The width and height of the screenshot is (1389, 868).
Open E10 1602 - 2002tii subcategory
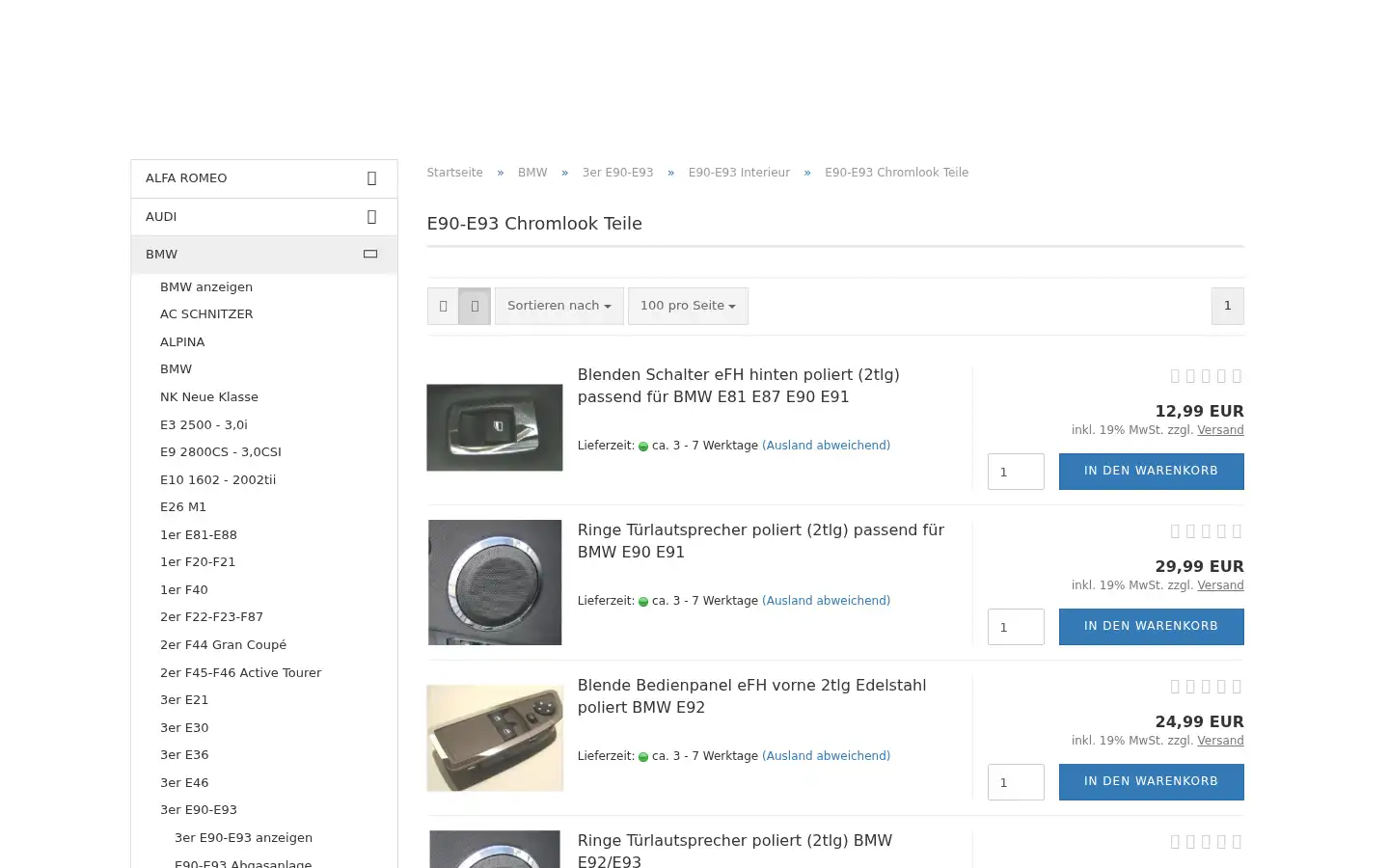[218, 480]
